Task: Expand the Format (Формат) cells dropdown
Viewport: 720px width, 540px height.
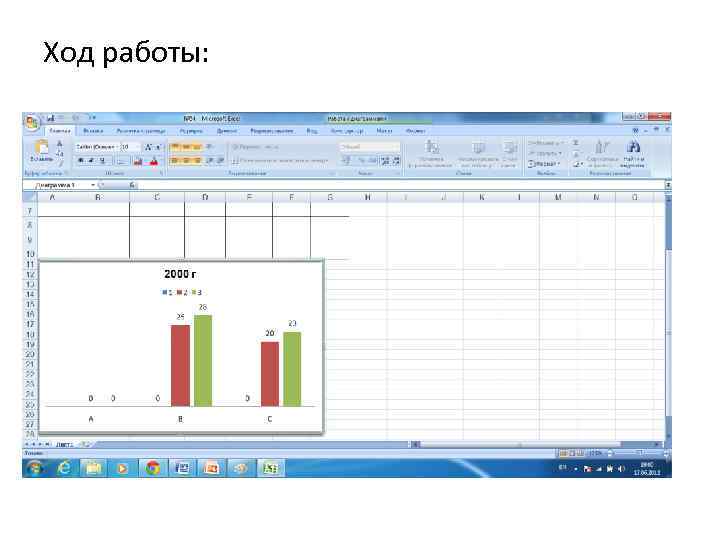Action: coord(544,163)
